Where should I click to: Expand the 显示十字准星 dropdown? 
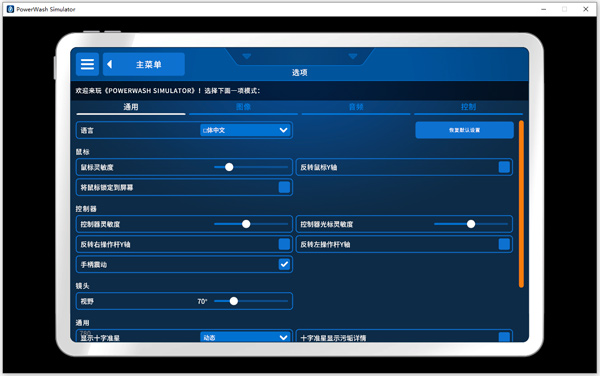tap(245, 337)
